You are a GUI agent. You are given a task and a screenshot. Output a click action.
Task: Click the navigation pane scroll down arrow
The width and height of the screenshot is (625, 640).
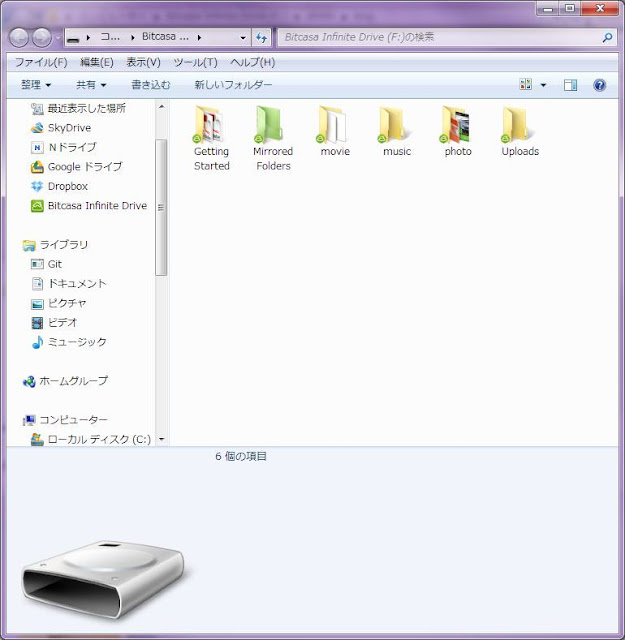(161, 439)
